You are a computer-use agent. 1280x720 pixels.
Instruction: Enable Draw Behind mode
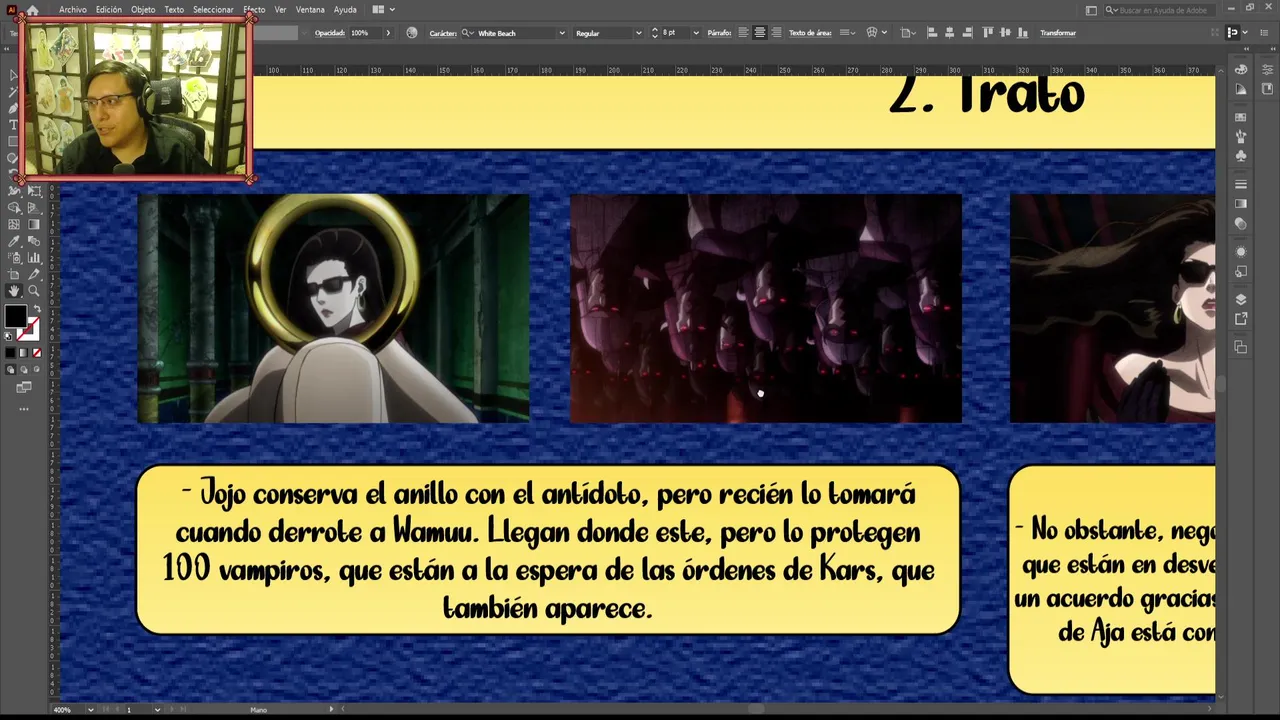23,370
